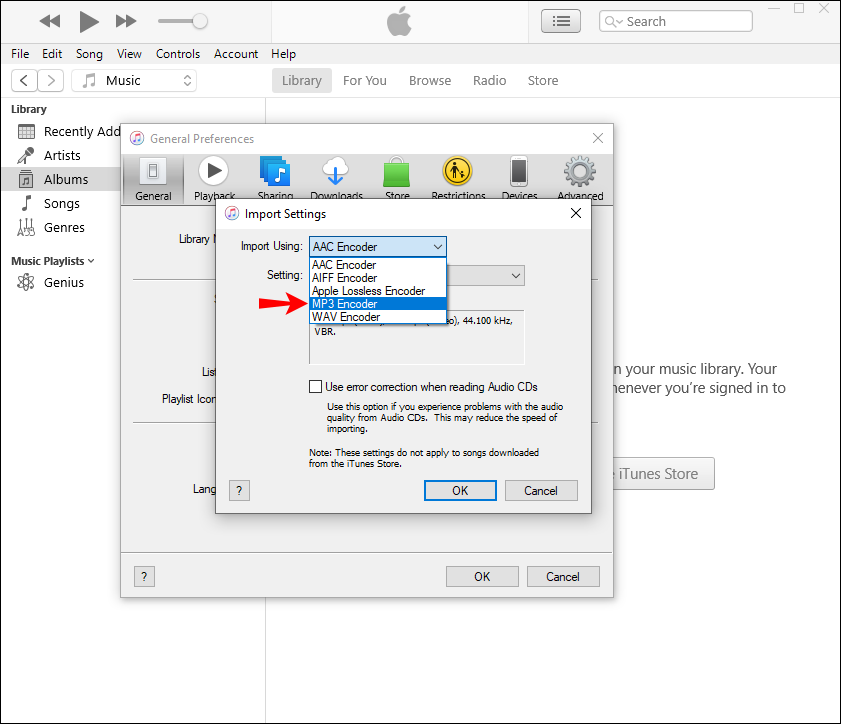Confirm Import Settings with OK
Viewport: 841px width, 724px height.
pyautogui.click(x=460, y=491)
